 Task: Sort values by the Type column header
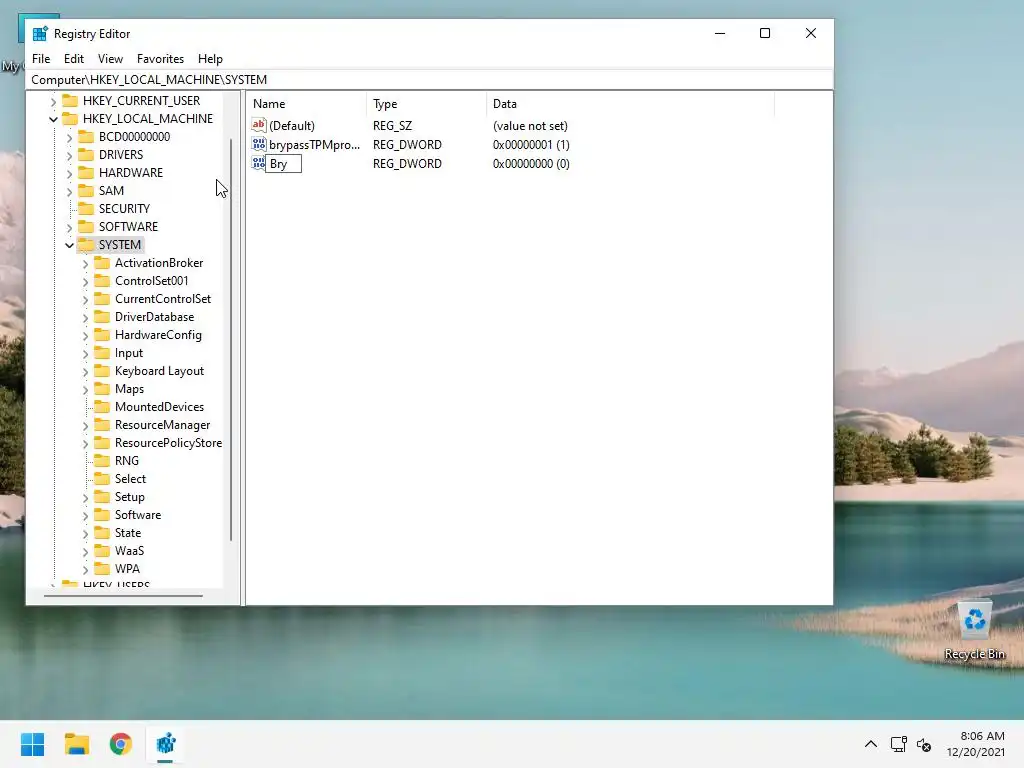426,104
